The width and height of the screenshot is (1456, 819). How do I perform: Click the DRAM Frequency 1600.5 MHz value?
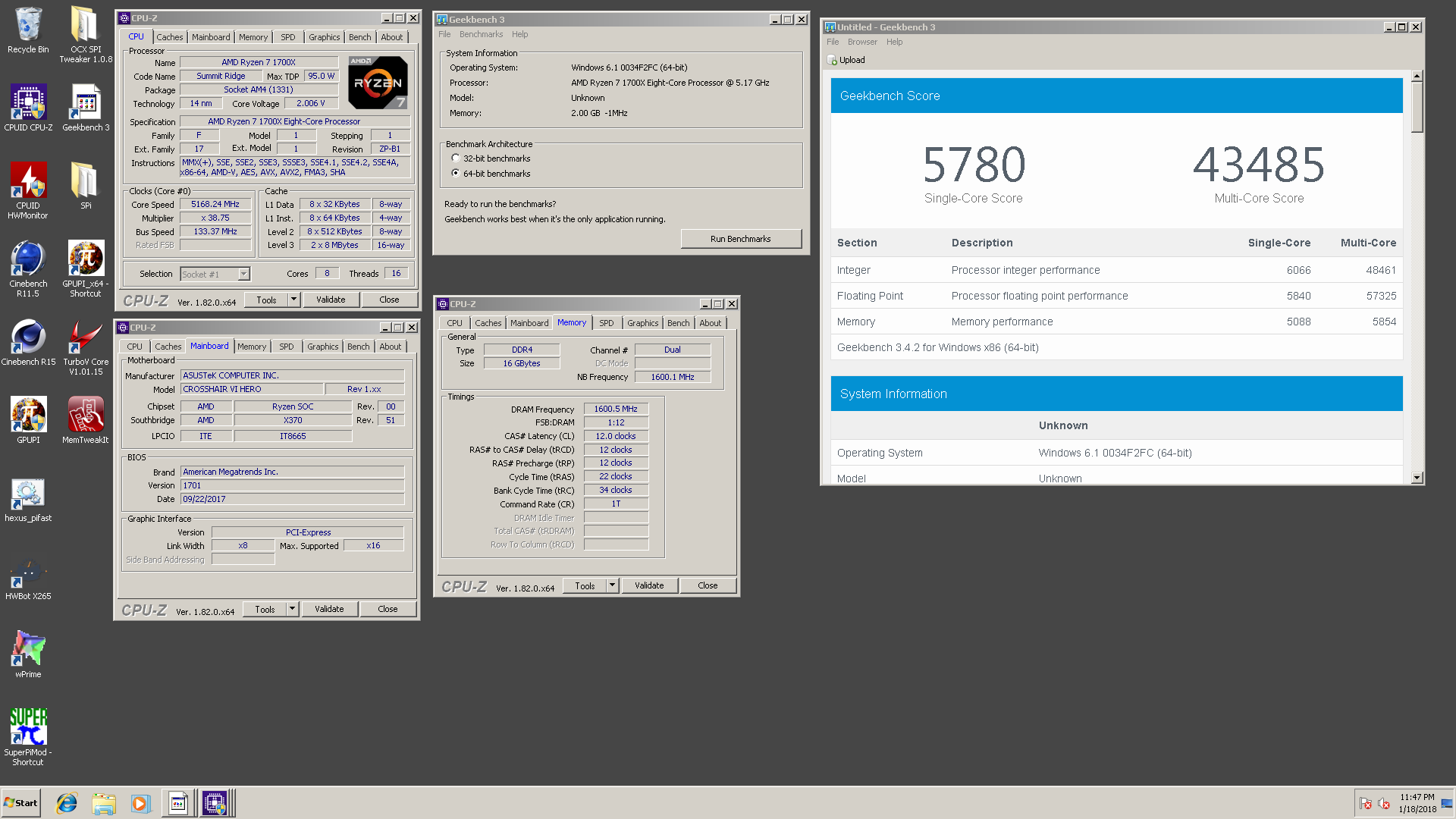(x=616, y=409)
